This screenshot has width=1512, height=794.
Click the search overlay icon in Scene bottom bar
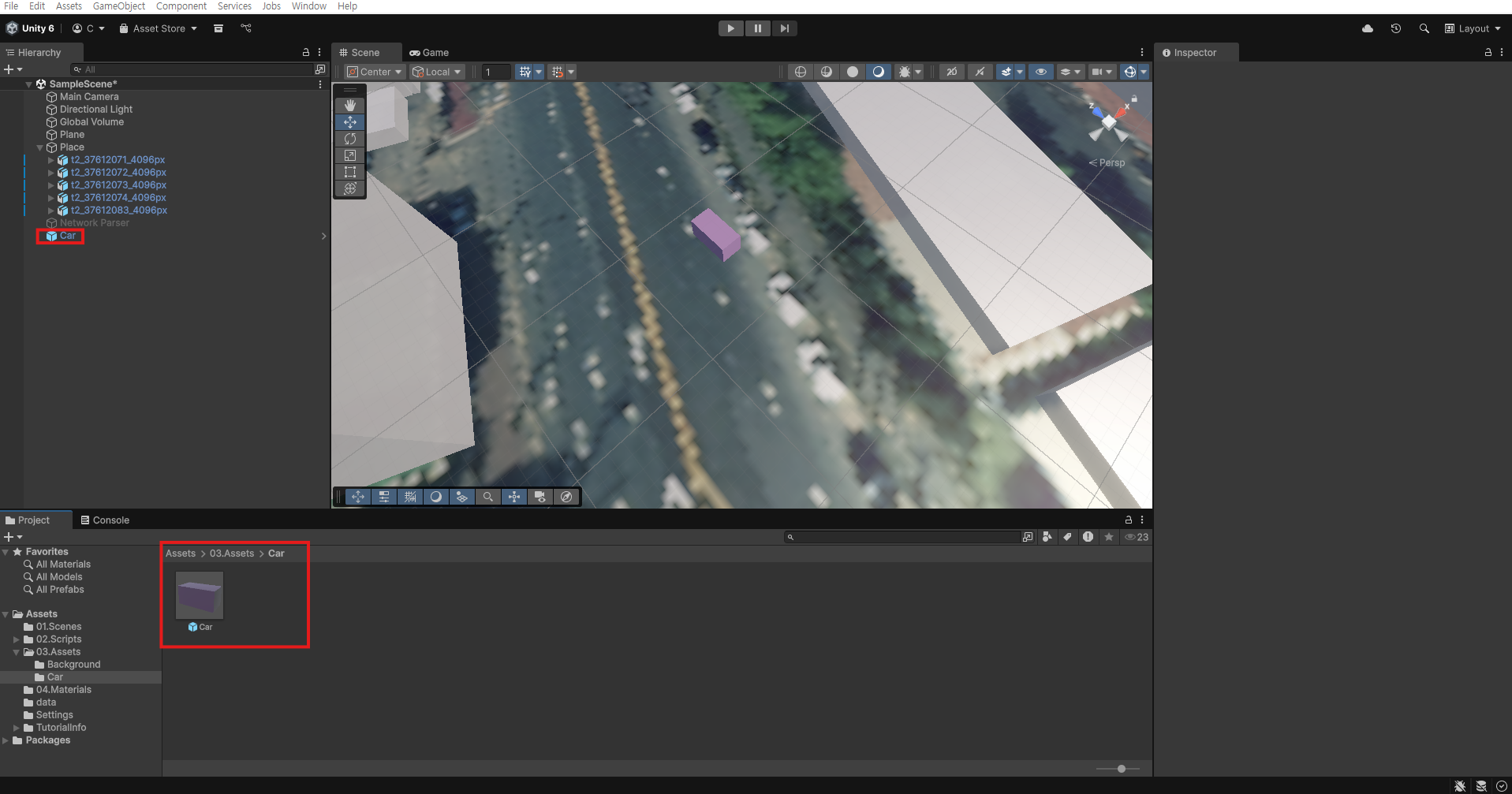point(488,497)
